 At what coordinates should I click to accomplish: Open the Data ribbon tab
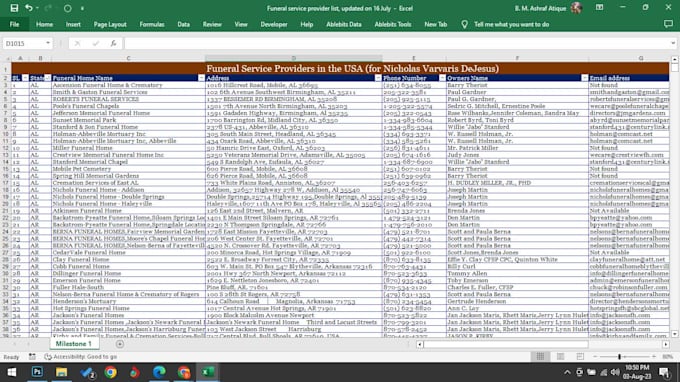183,24
